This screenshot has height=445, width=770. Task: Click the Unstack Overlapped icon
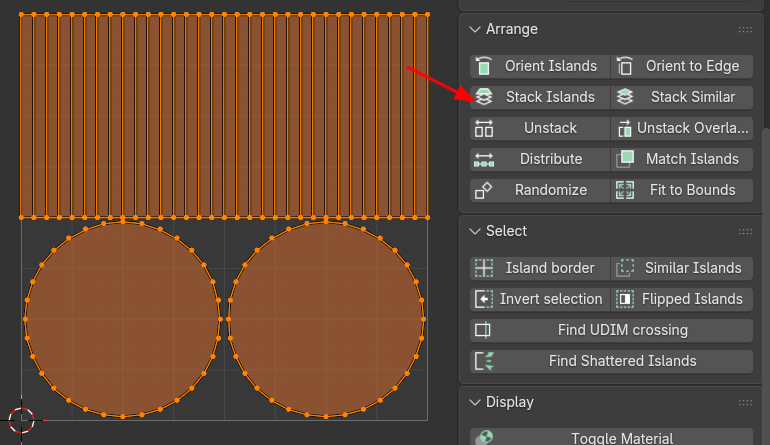point(625,128)
